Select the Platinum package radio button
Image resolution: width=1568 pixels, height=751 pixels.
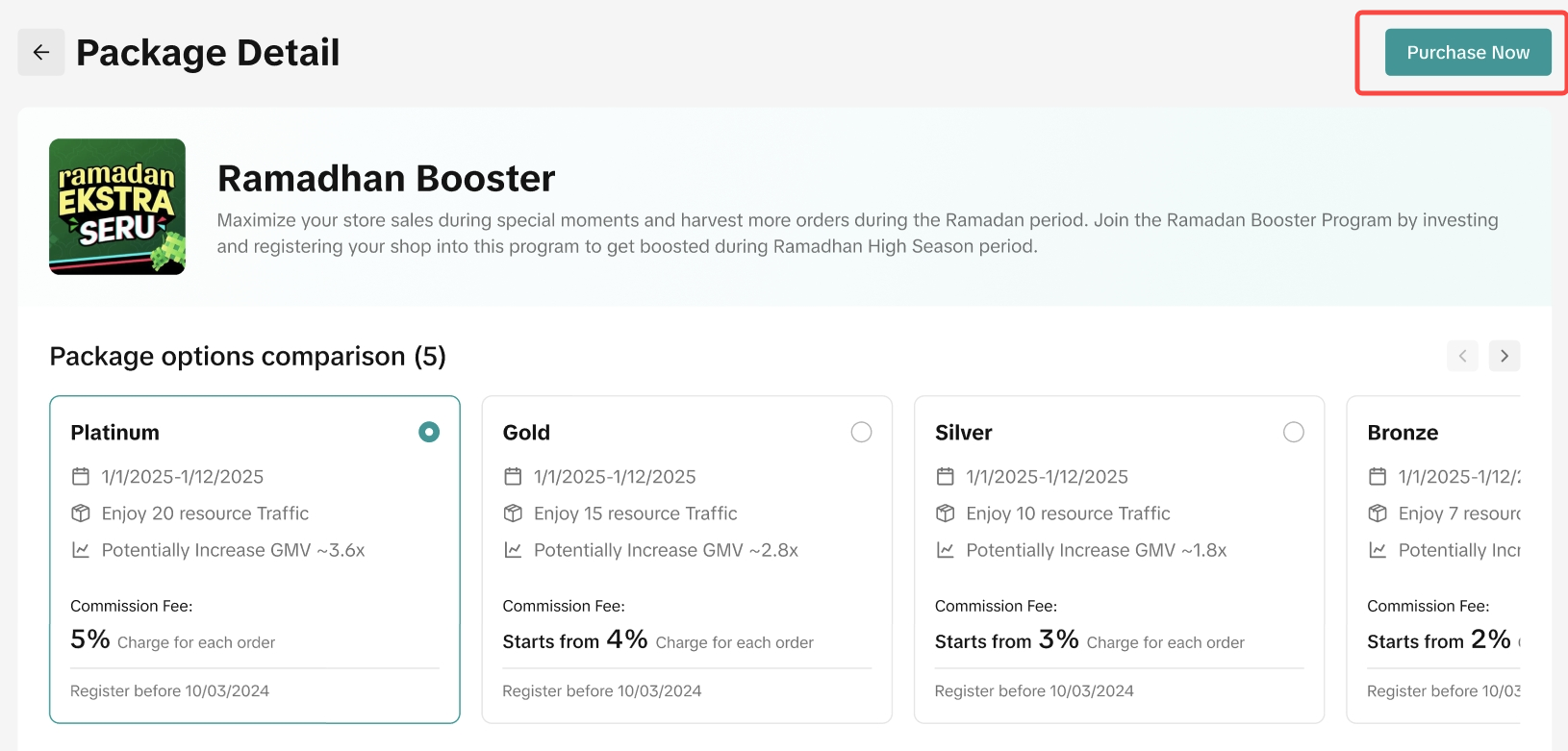tap(429, 433)
